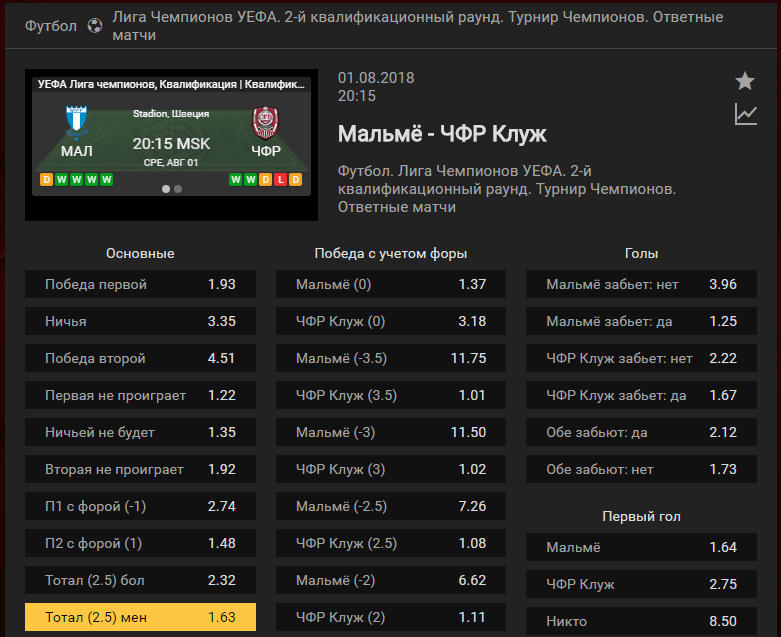Viewport: 781px width, 637px height.
Task: Bet on Мальмё (-2.5) at 7.26
Action: point(391,506)
